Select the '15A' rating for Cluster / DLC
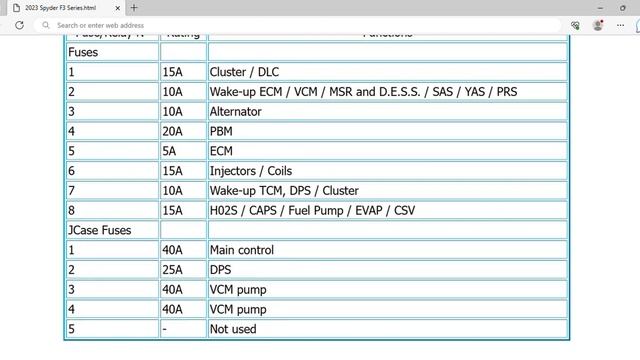640x360 pixels. (x=183, y=72)
